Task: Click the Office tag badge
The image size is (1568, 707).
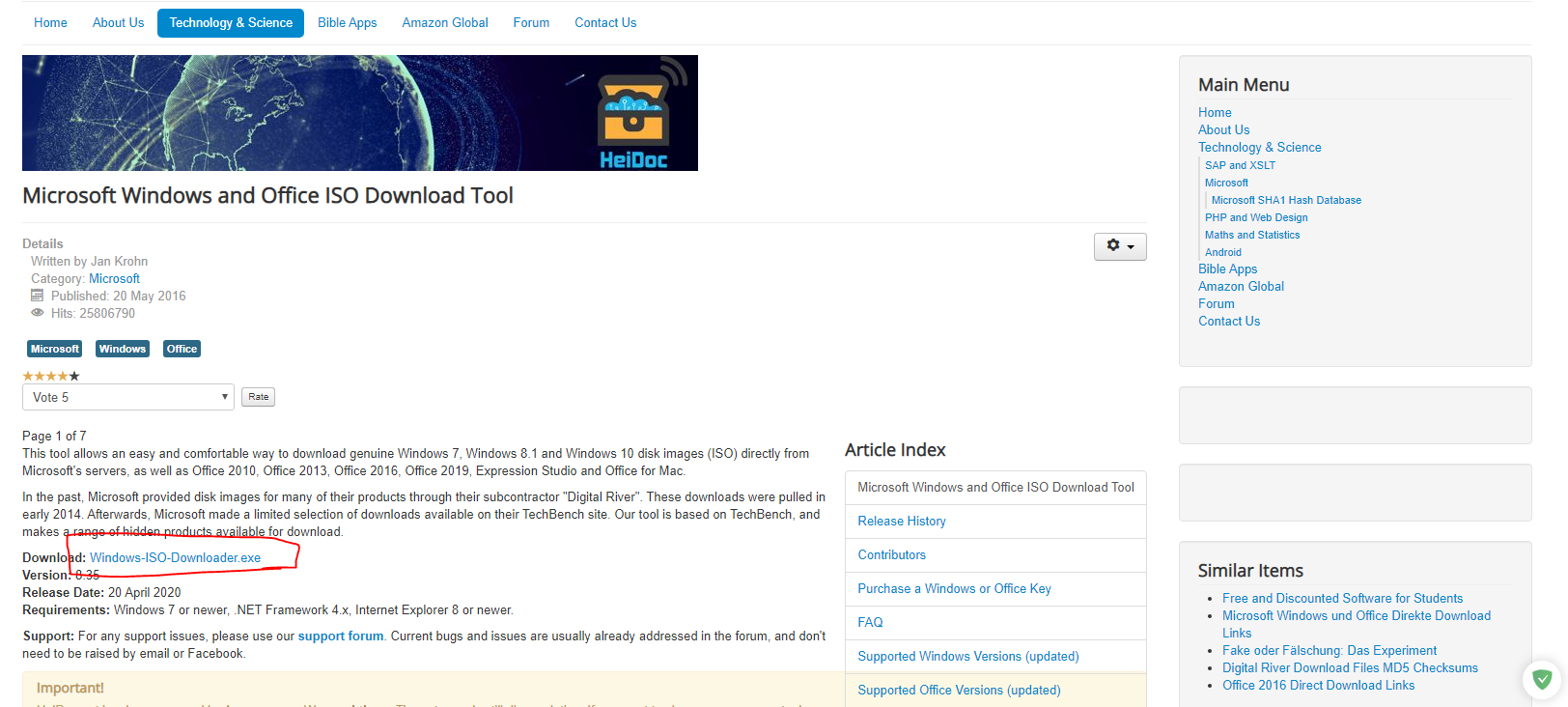Action: tap(182, 349)
